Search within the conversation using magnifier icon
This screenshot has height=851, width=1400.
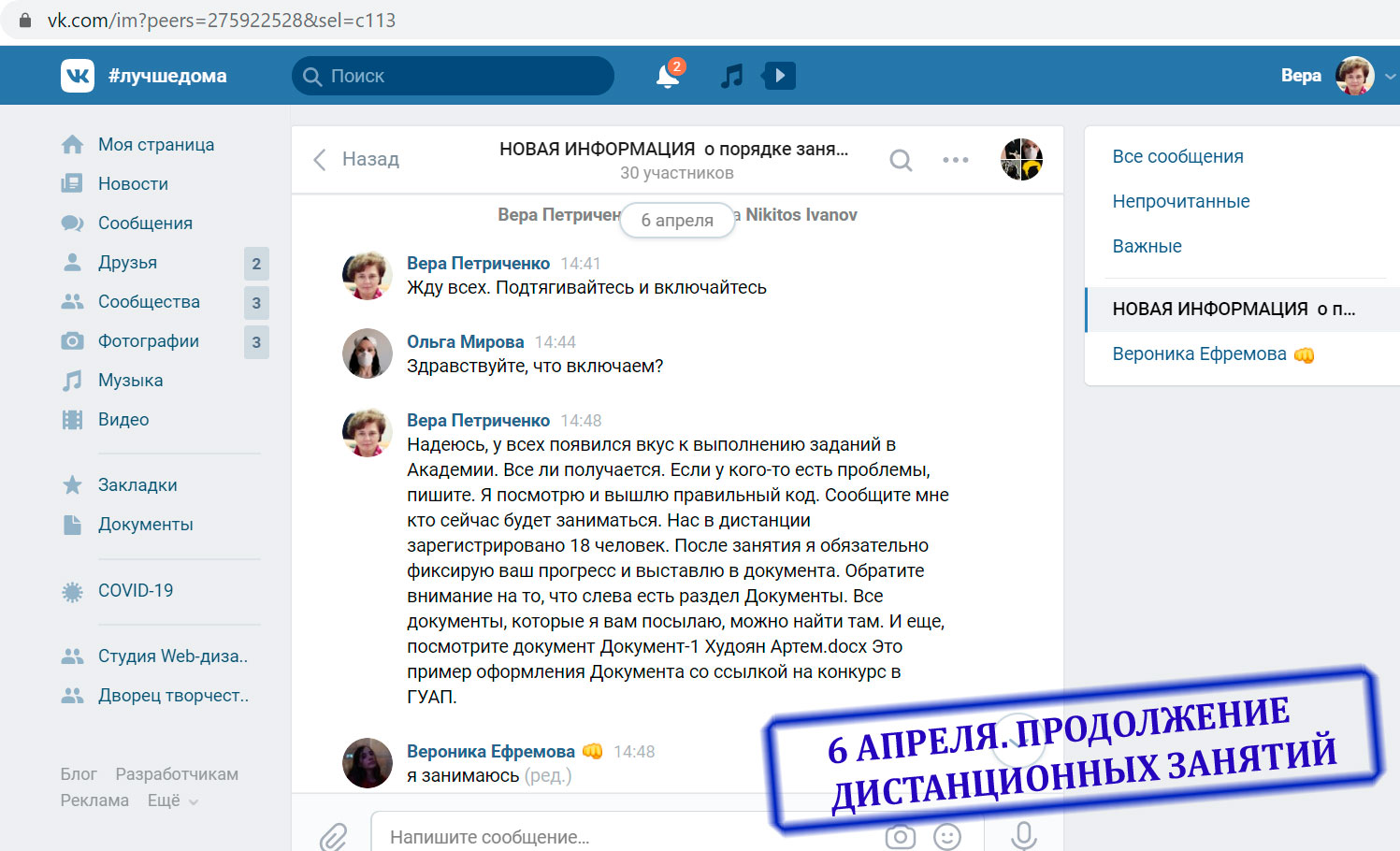(901, 160)
